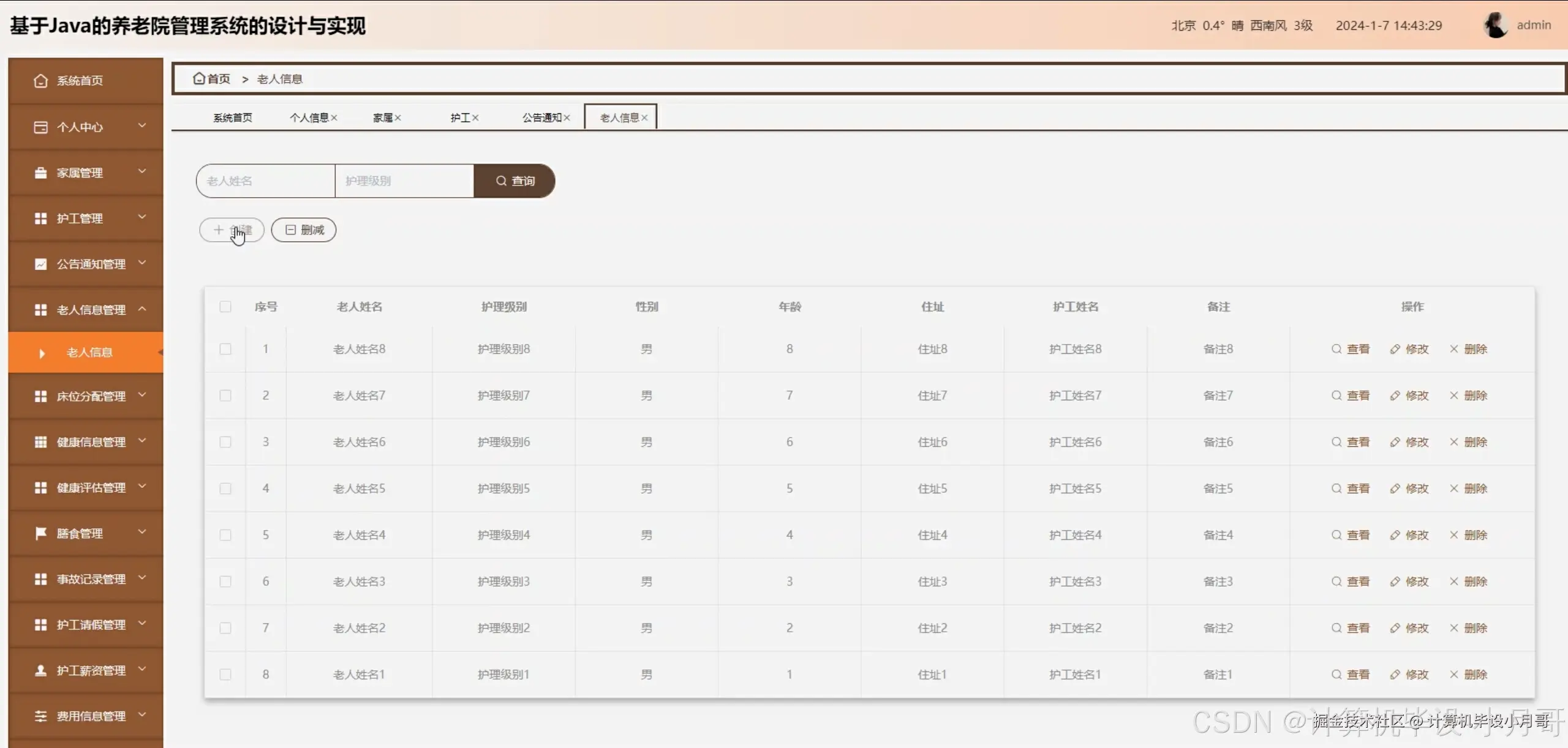Click the 膳食管理 flag icon
The width and height of the screenshot is (1568, 748).
(40, 533)
